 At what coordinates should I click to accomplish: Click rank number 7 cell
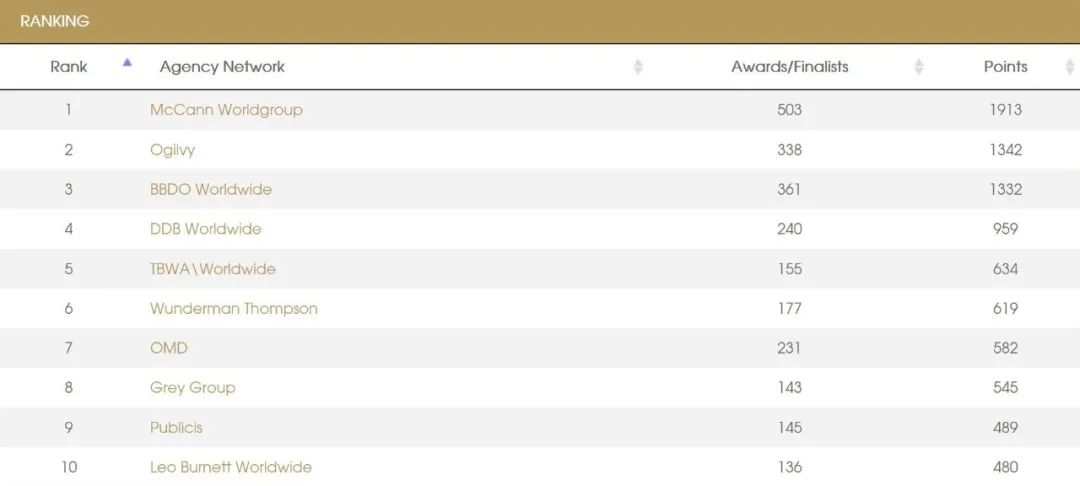pos(69,348)
